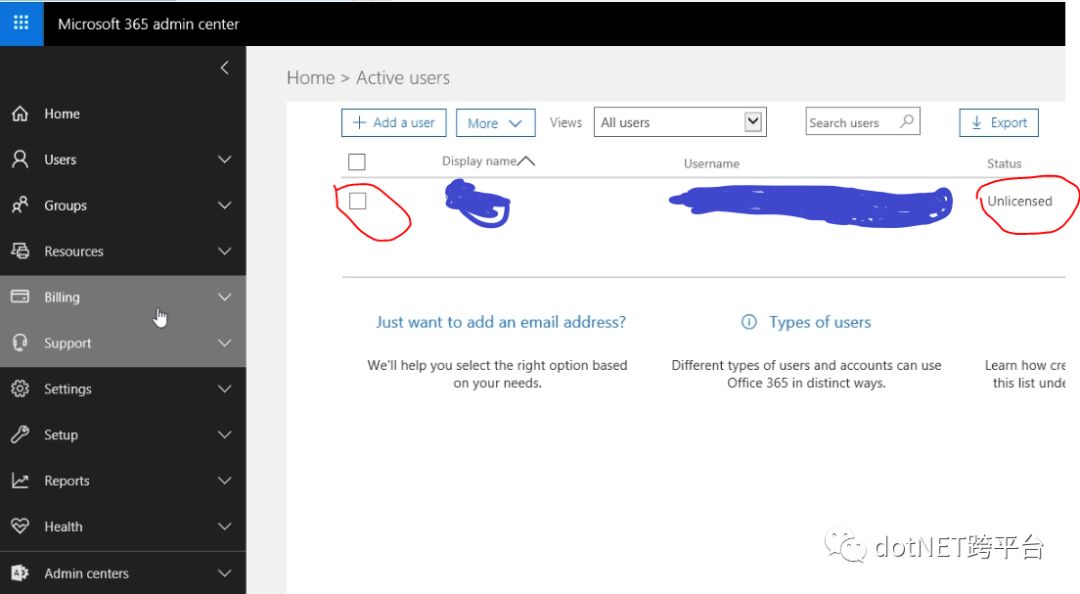
Task: Open the Billing sidebar item
Action: pyautogui.click(x=123, y=297)
